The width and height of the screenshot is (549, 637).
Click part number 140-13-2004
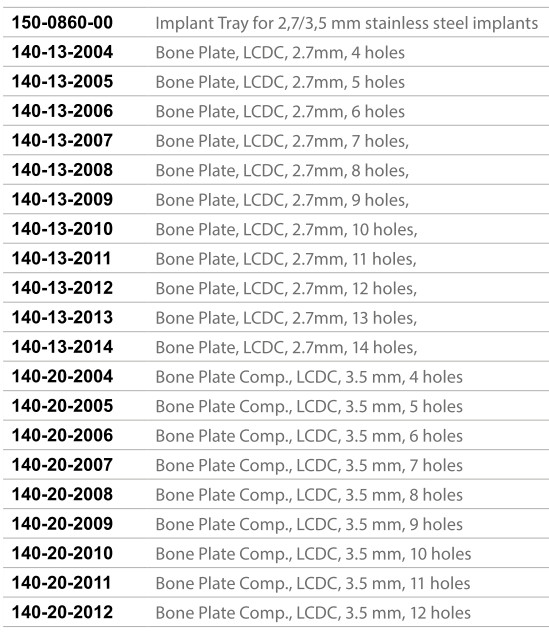[x=62, y=52]
